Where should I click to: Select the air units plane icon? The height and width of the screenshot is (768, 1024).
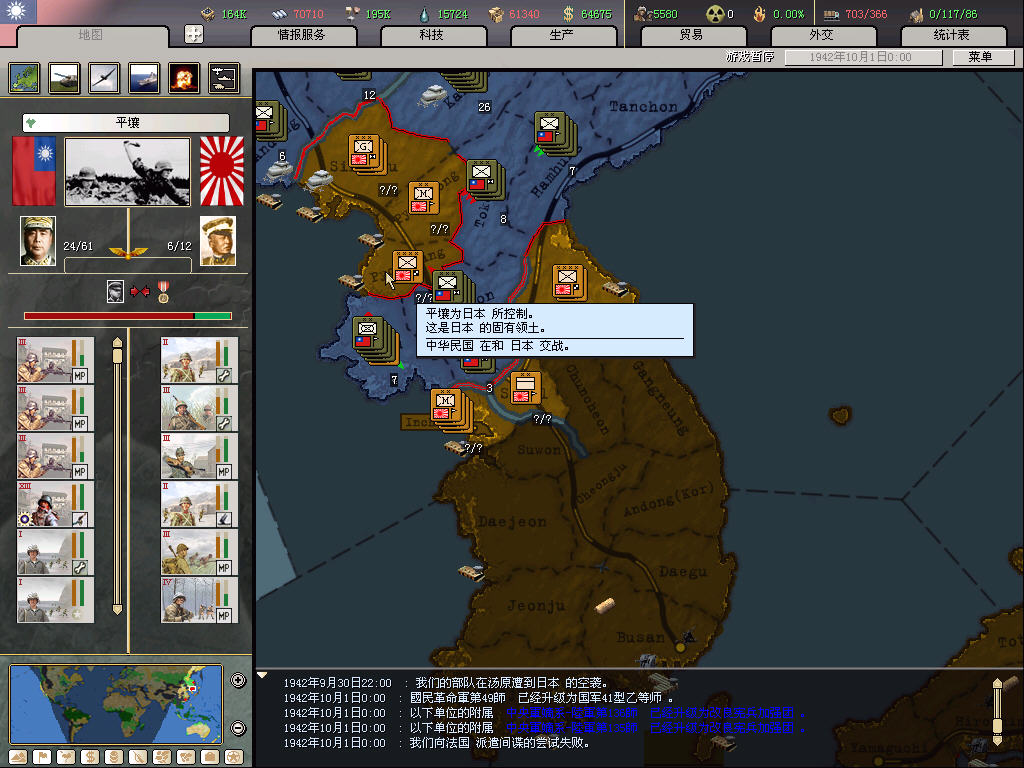coord(104,78)
